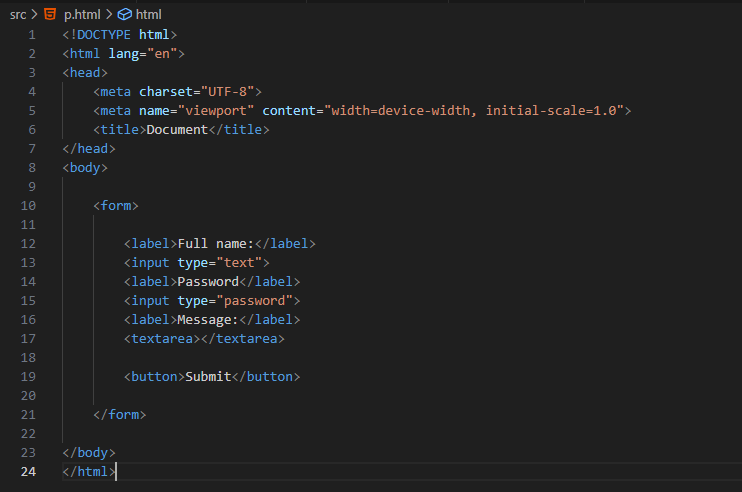Click line number 17 in the gutter

(28, 339)
